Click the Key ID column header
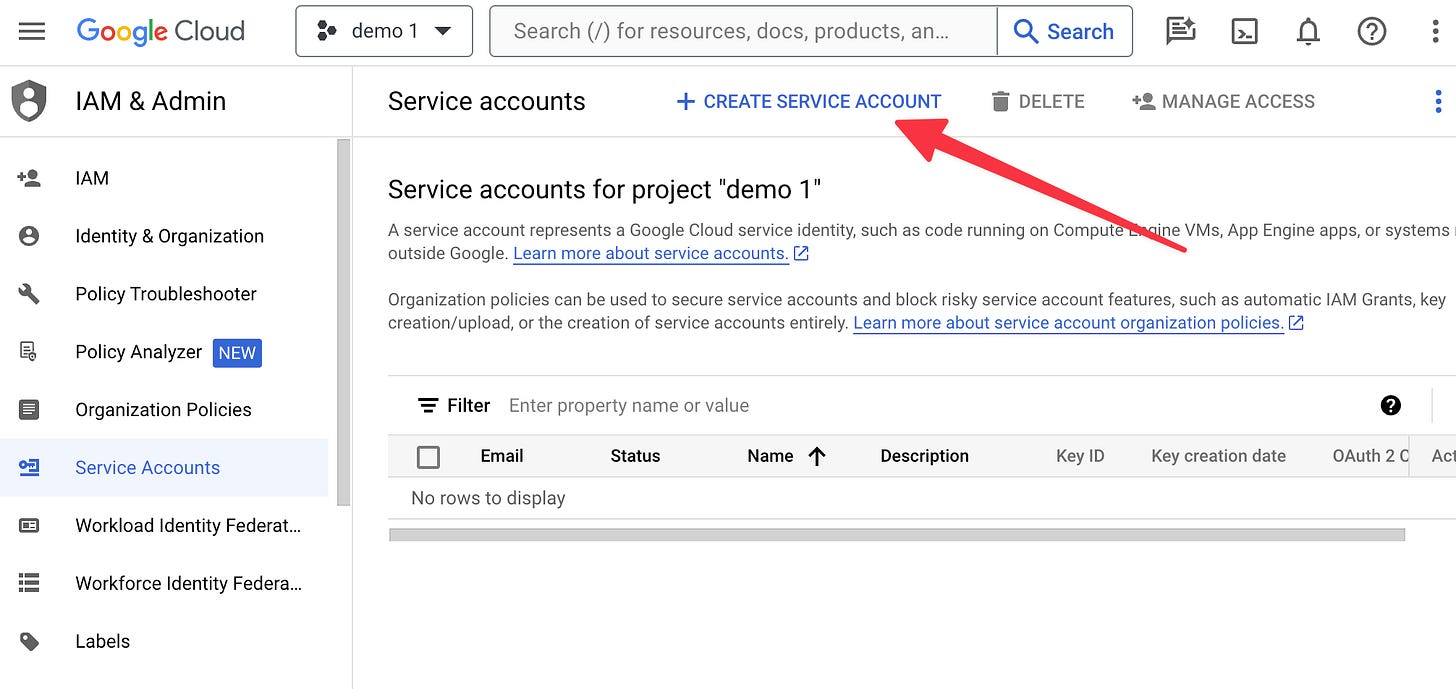Screen dimensions: 1456x689 click(x=1080, y=456)
